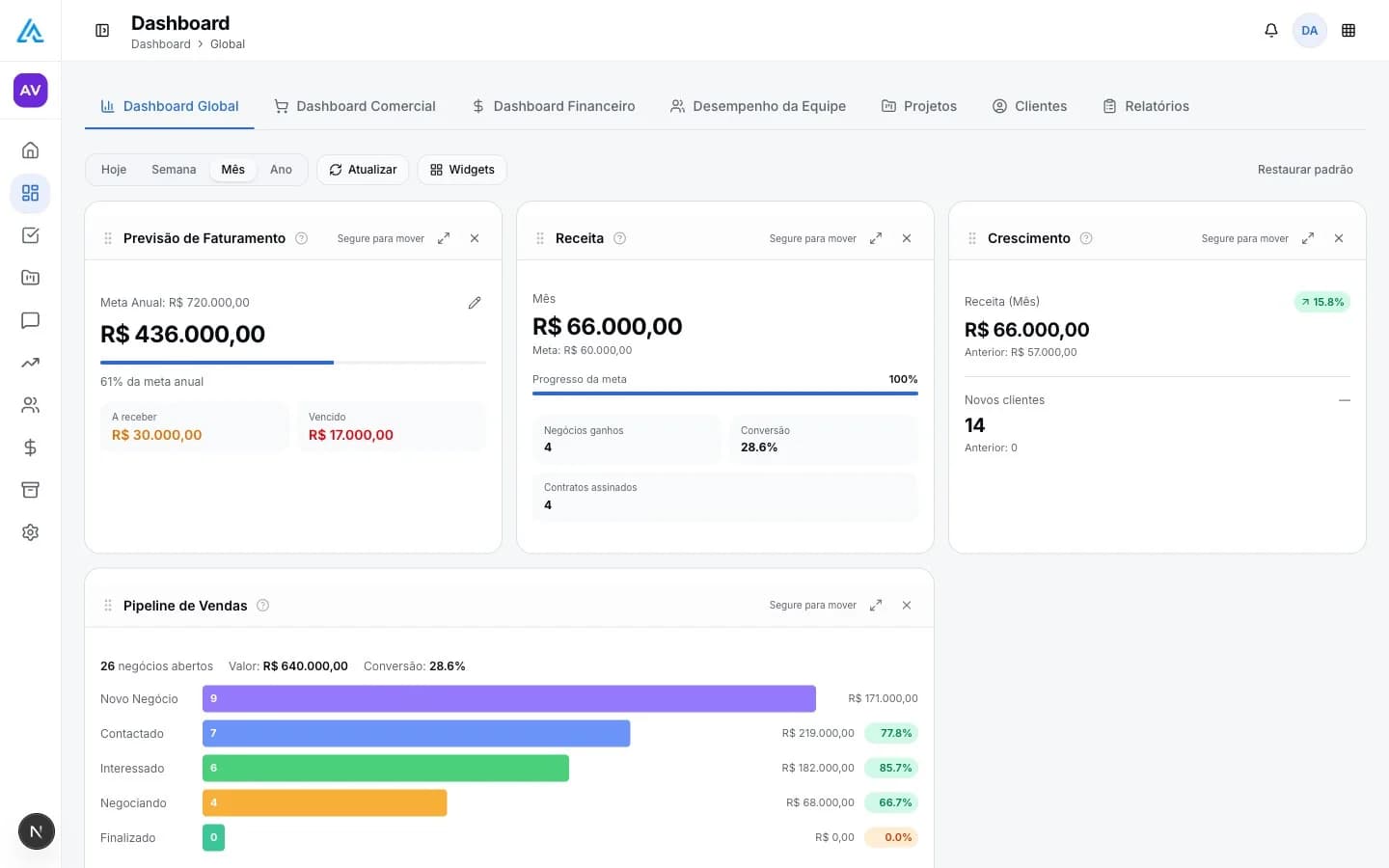Switch to Dashboard Global tab
This screenshot has width=1389, height=868.
tap(170, 106)
